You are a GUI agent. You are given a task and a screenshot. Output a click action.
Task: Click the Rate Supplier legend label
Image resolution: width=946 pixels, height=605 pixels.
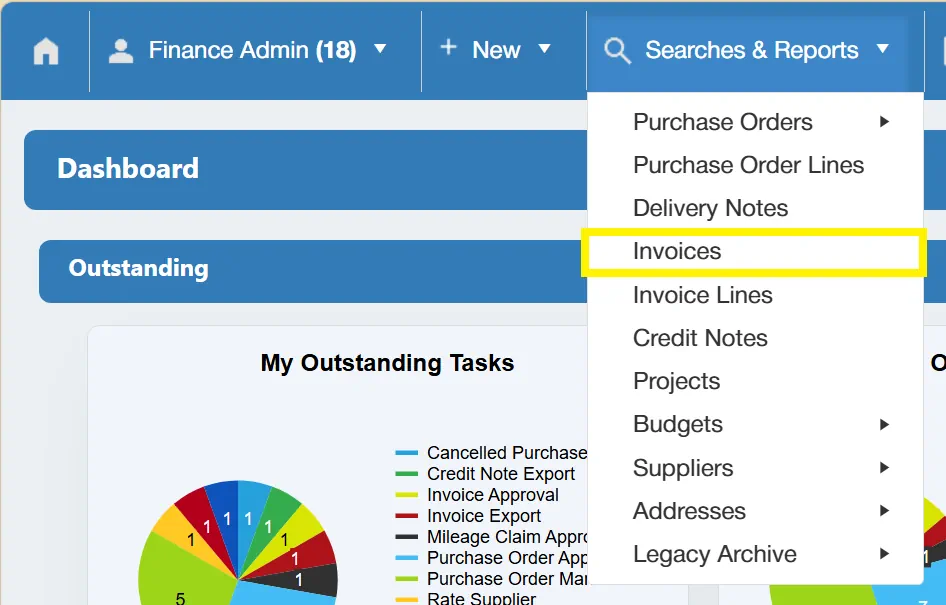pyautogui.click(x=481, y=598)
